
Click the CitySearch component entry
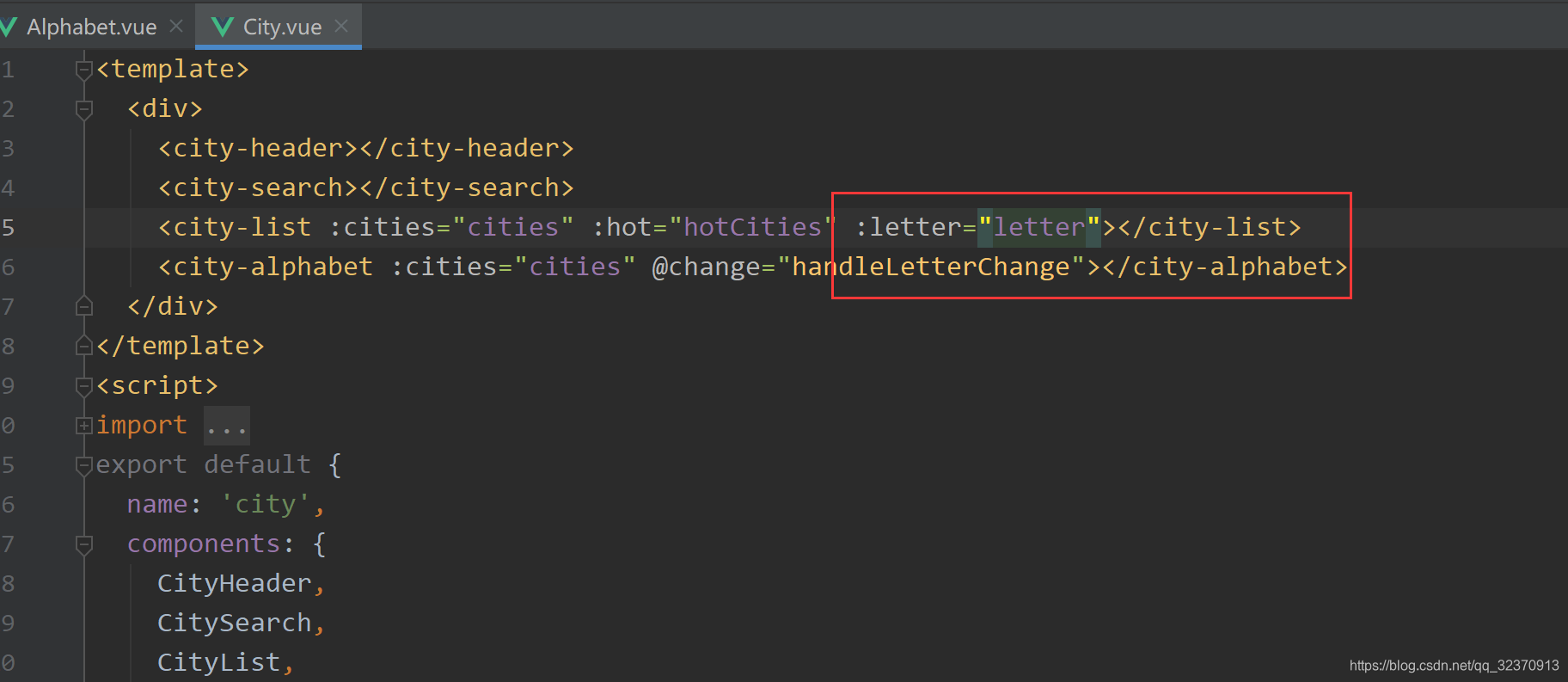click(x=235, y=623)
